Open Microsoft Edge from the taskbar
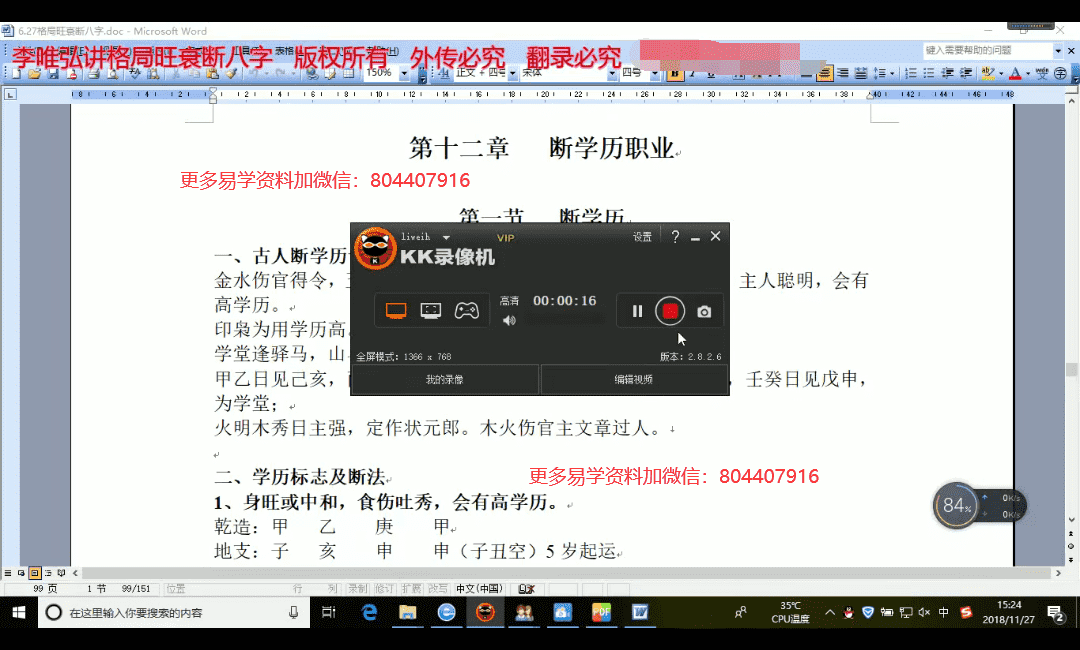The width and height of the screenshot is (1080, 650). pyautogui.click(x=369, y=612)
